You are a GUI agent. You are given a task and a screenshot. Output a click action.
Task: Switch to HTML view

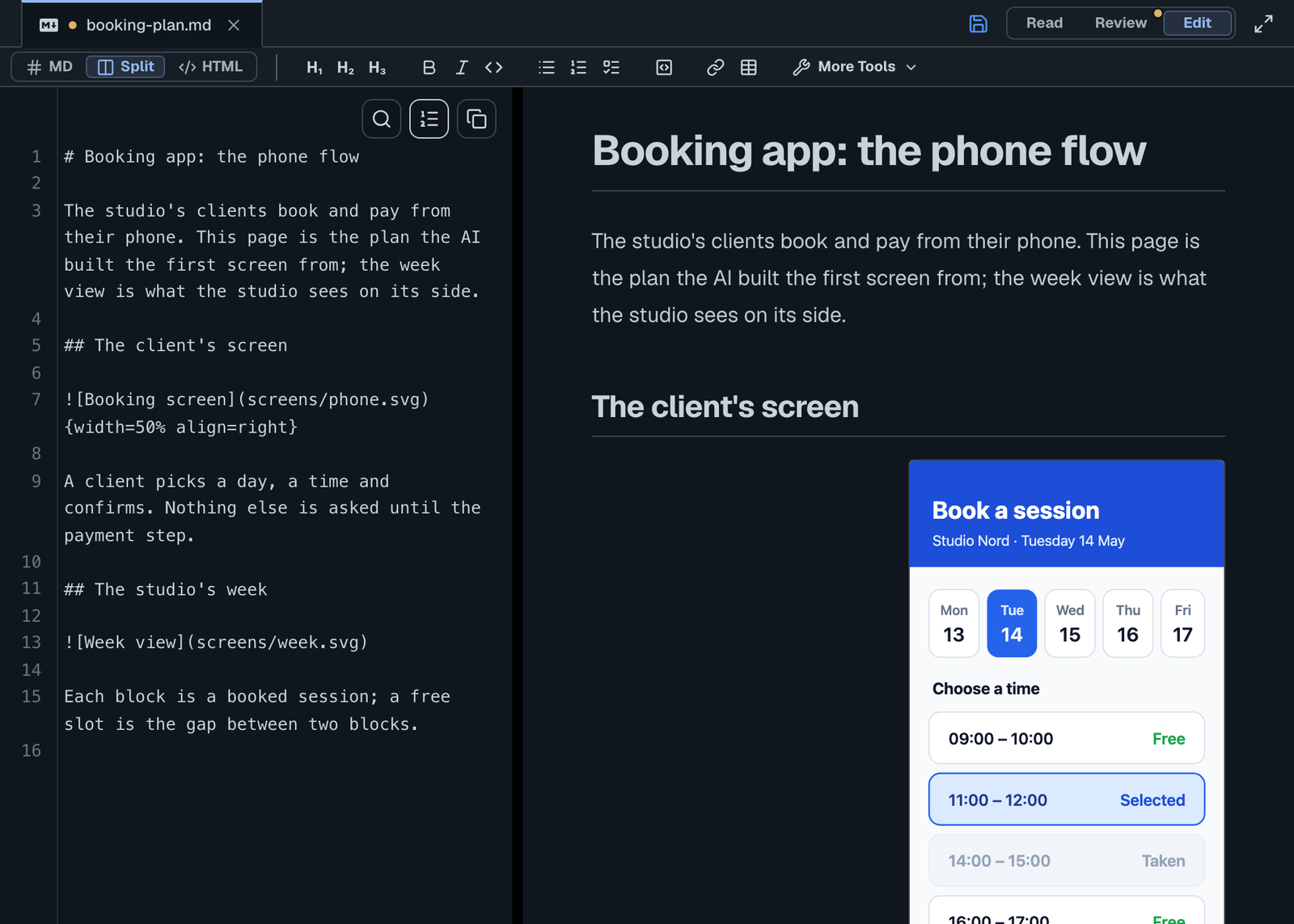[x=210, y=67]
